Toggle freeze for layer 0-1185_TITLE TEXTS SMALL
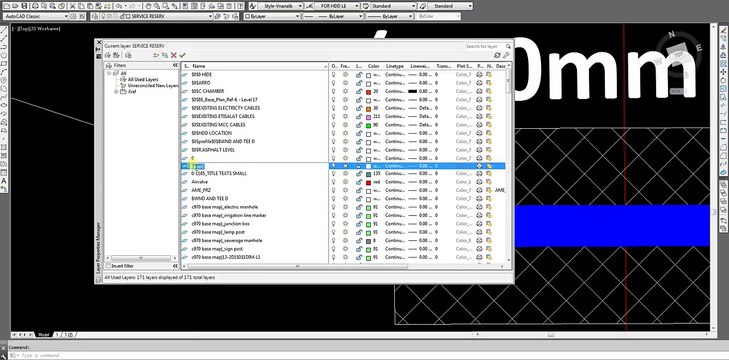This screenshot has height=360, width=729. [345, 173]
